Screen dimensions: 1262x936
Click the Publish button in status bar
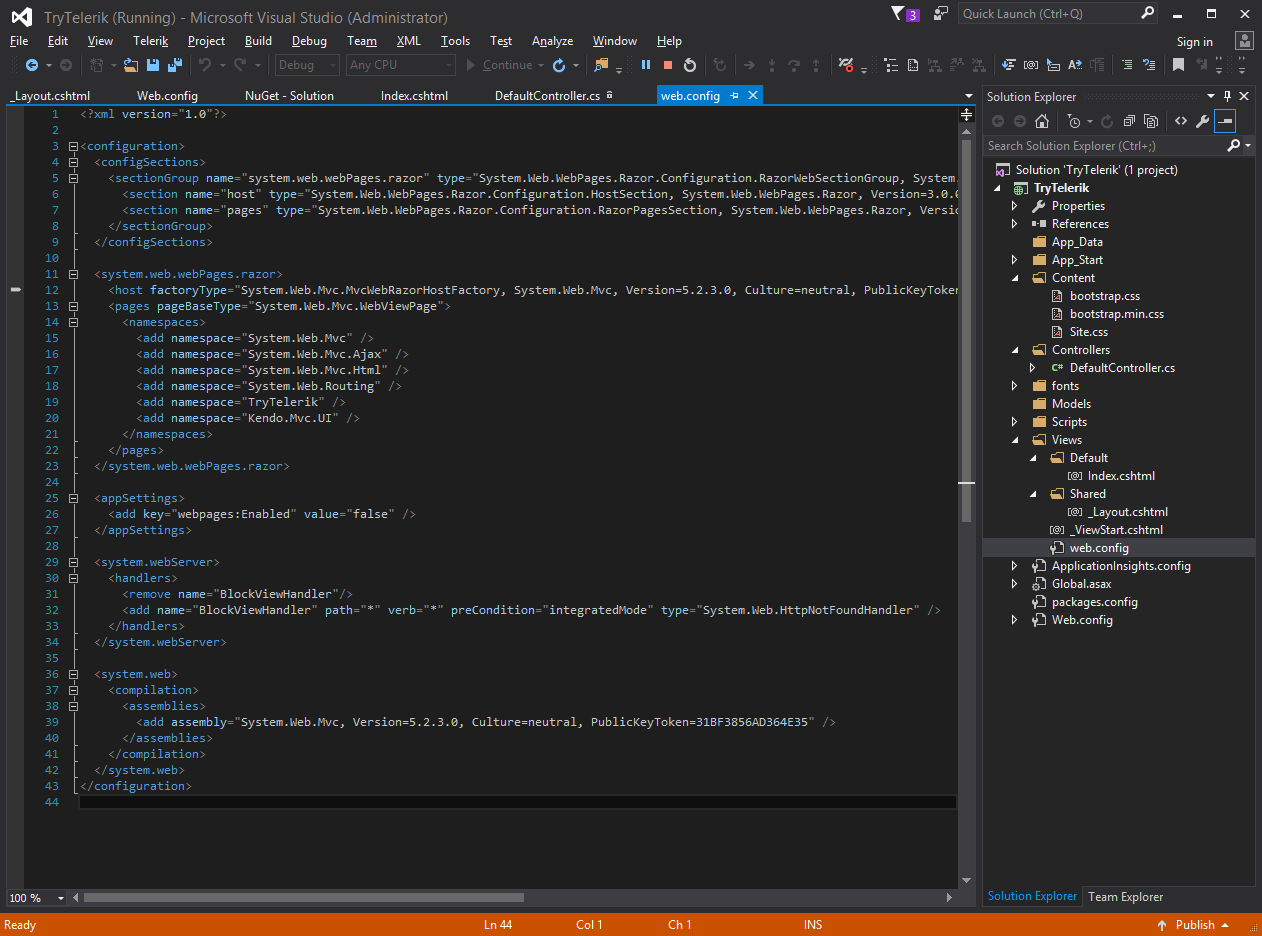click(x=1195, y=925)
